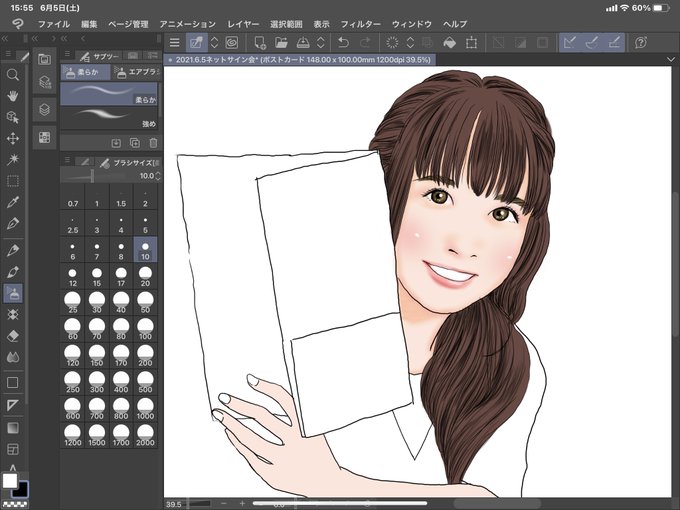Image resolution: width=680 pixels, height=510 pixels.
Task: Open the command bar hamburger menu
Action: [x=174, y=42]
